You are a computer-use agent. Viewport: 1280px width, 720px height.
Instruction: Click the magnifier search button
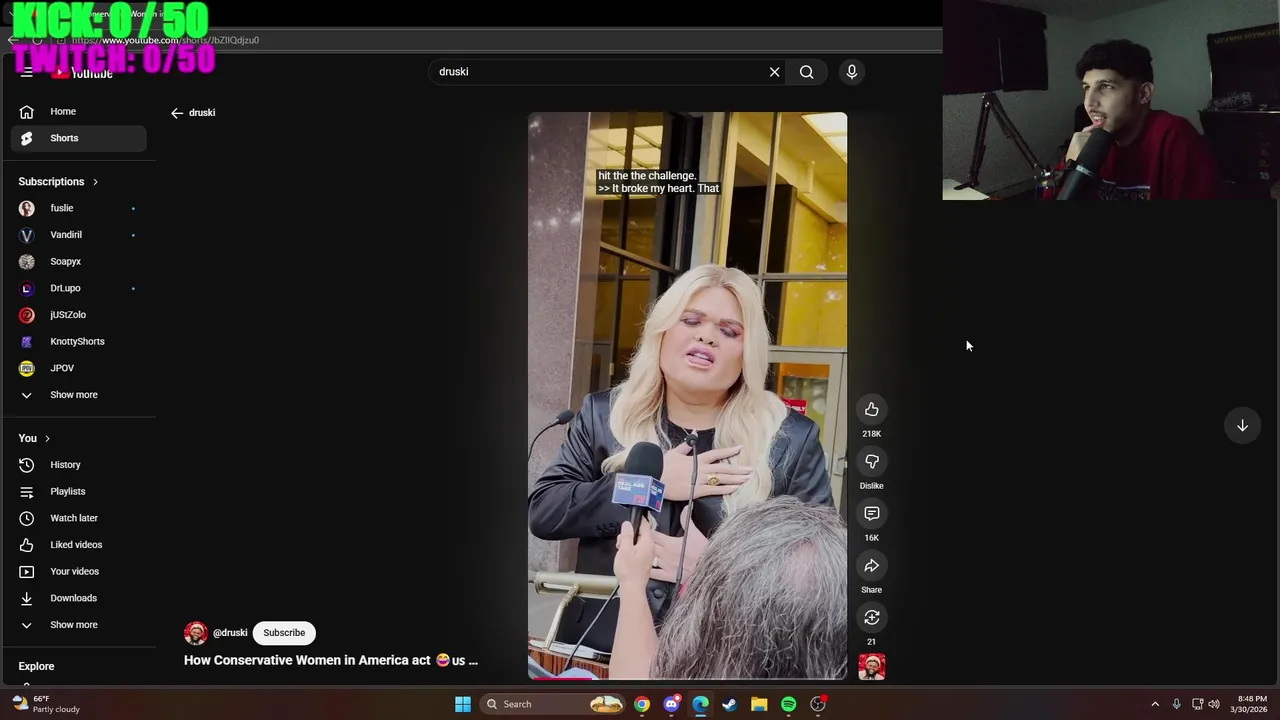tap(806, 72)
